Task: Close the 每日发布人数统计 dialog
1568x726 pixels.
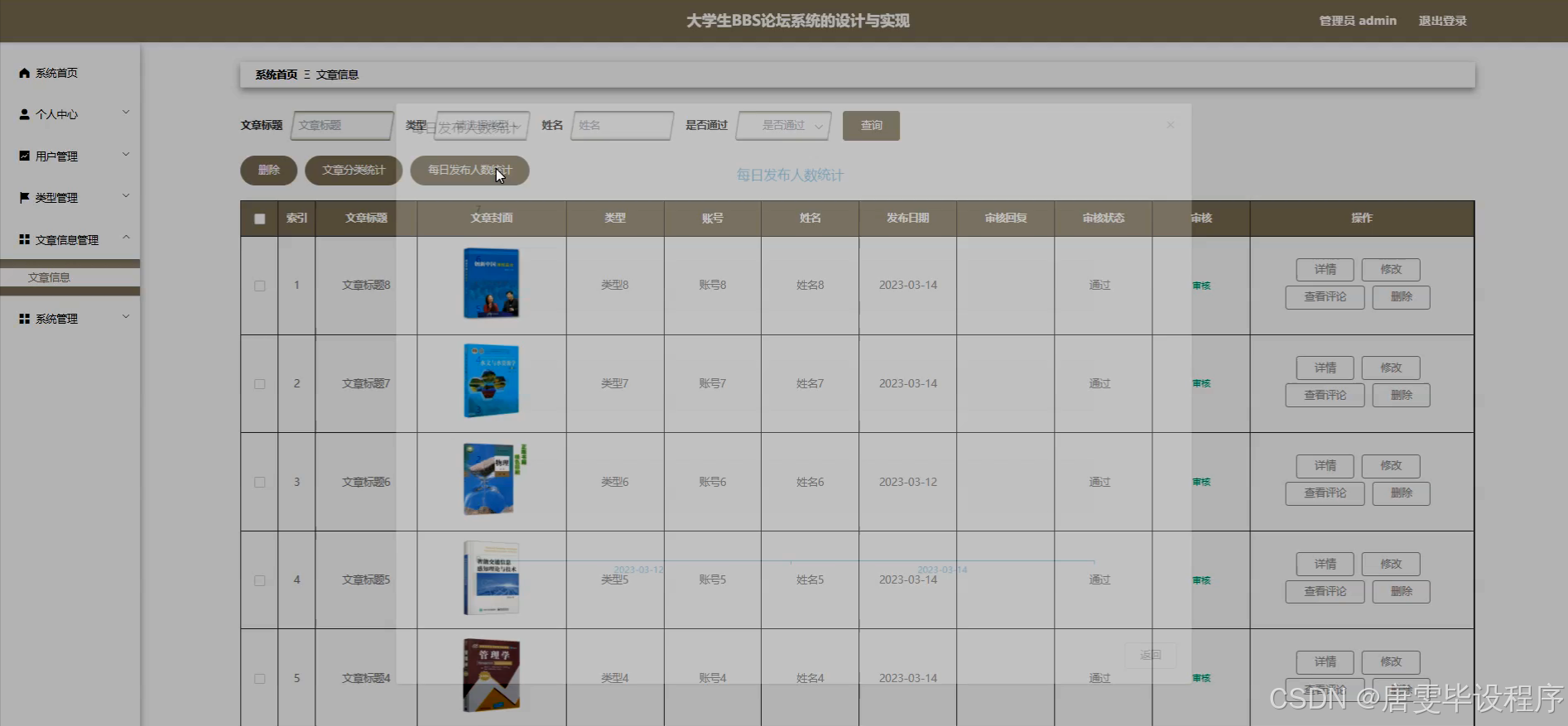Action: coord(1170,125)
